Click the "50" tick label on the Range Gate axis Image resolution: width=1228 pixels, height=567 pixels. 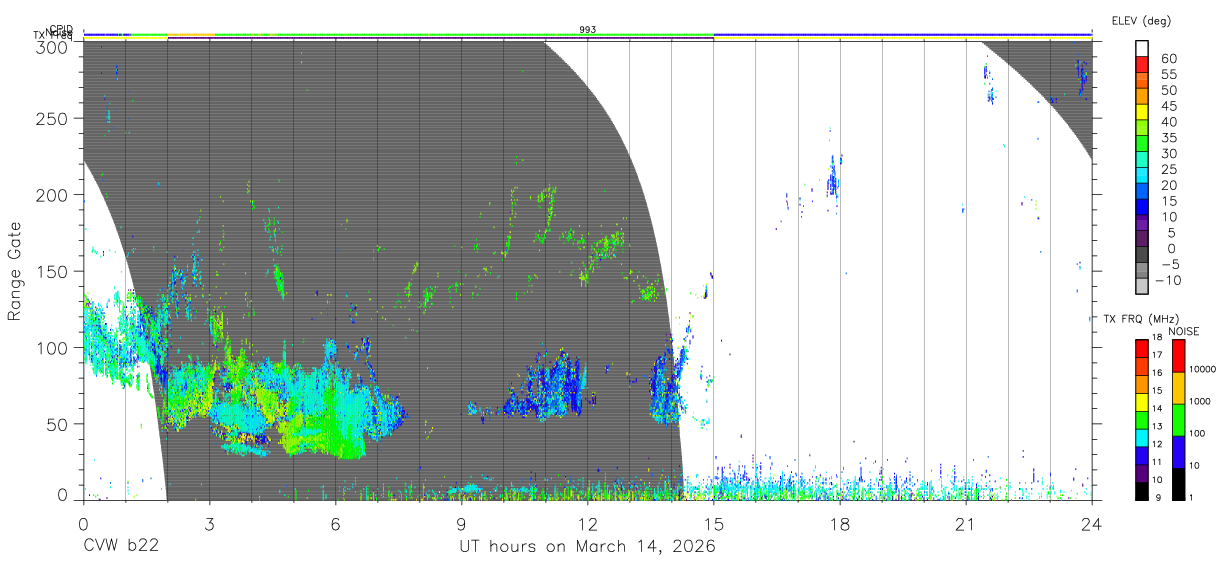click(x=56, y=423)
